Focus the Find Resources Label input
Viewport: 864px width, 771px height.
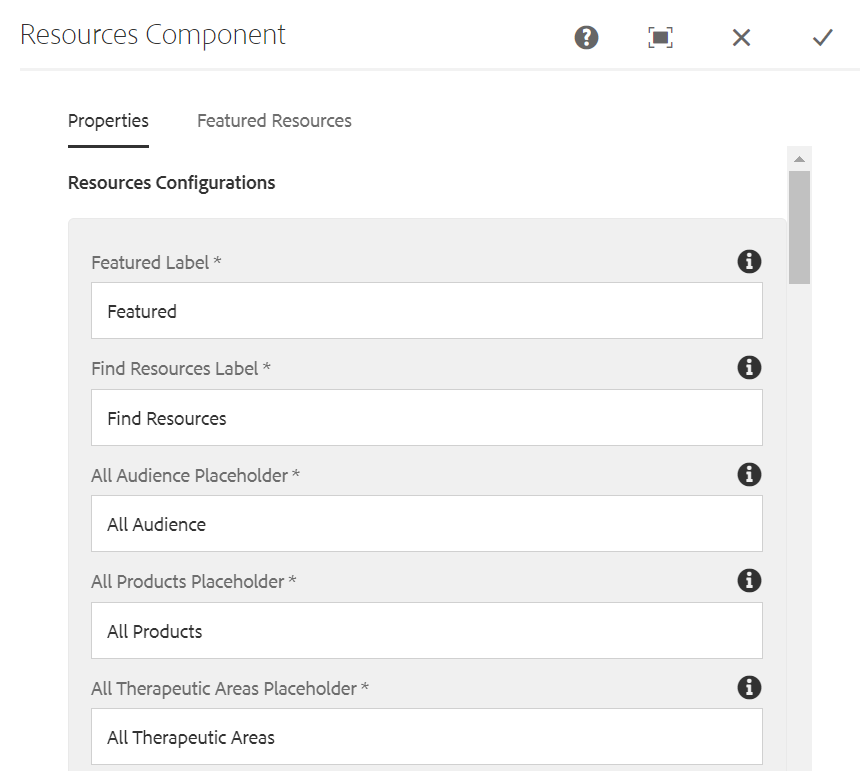point(427,418)
